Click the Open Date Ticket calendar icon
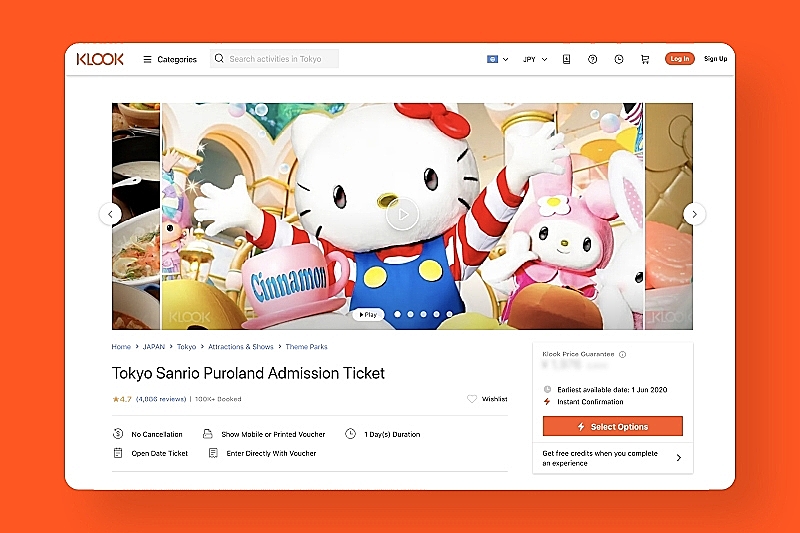This screenshot has height=533, width=800. tap(118, 453)
